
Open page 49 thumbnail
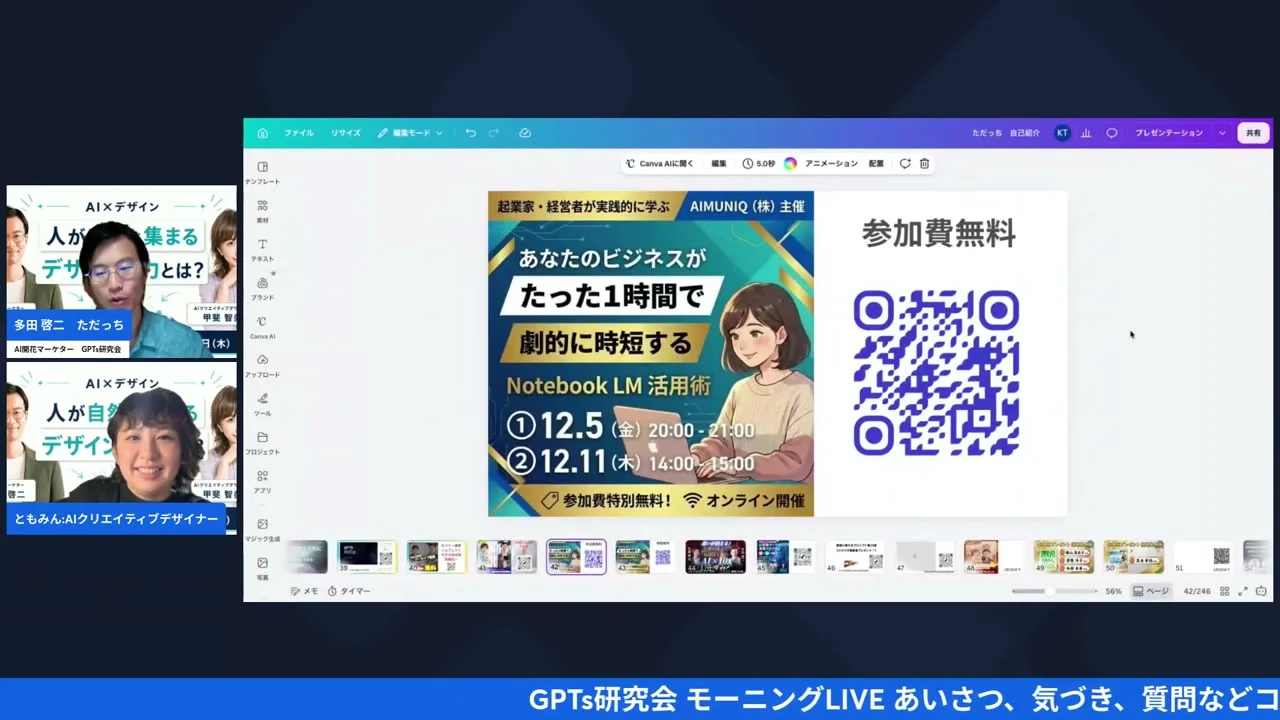(x=1064, y=556)
